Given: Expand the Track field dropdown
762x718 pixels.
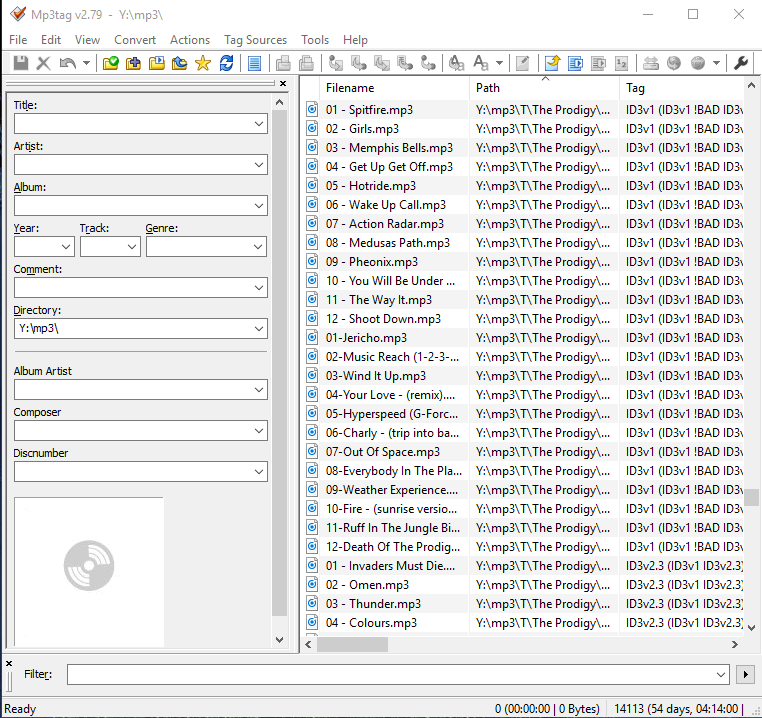Looking at the screenshot, I should pyautogui.click(x=132, y=246).
